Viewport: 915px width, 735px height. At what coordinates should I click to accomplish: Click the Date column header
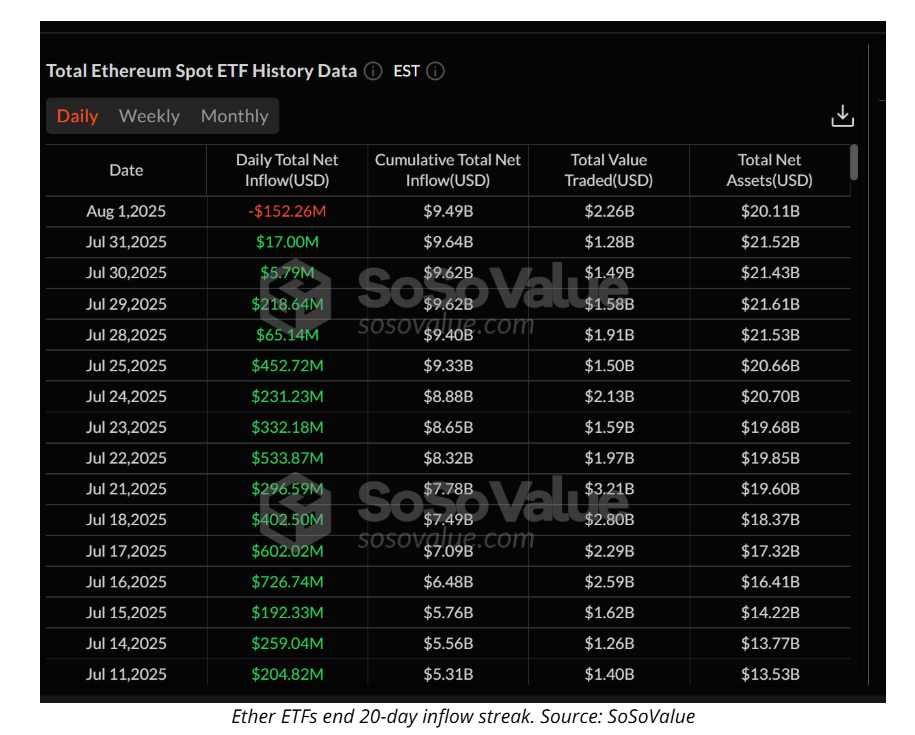[126, 170]
